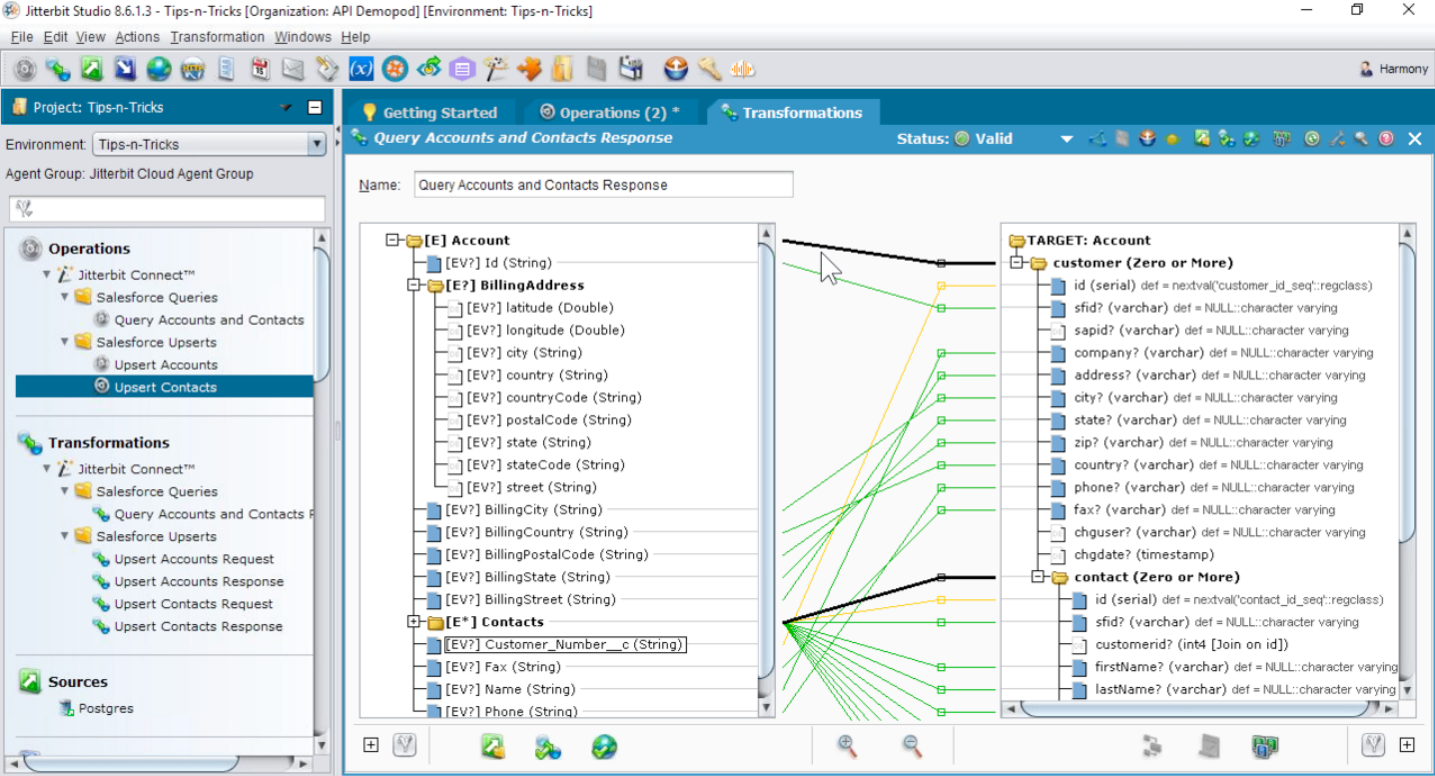Open help via the question mark icon
1435x776 pixels.
point(1385,139)
